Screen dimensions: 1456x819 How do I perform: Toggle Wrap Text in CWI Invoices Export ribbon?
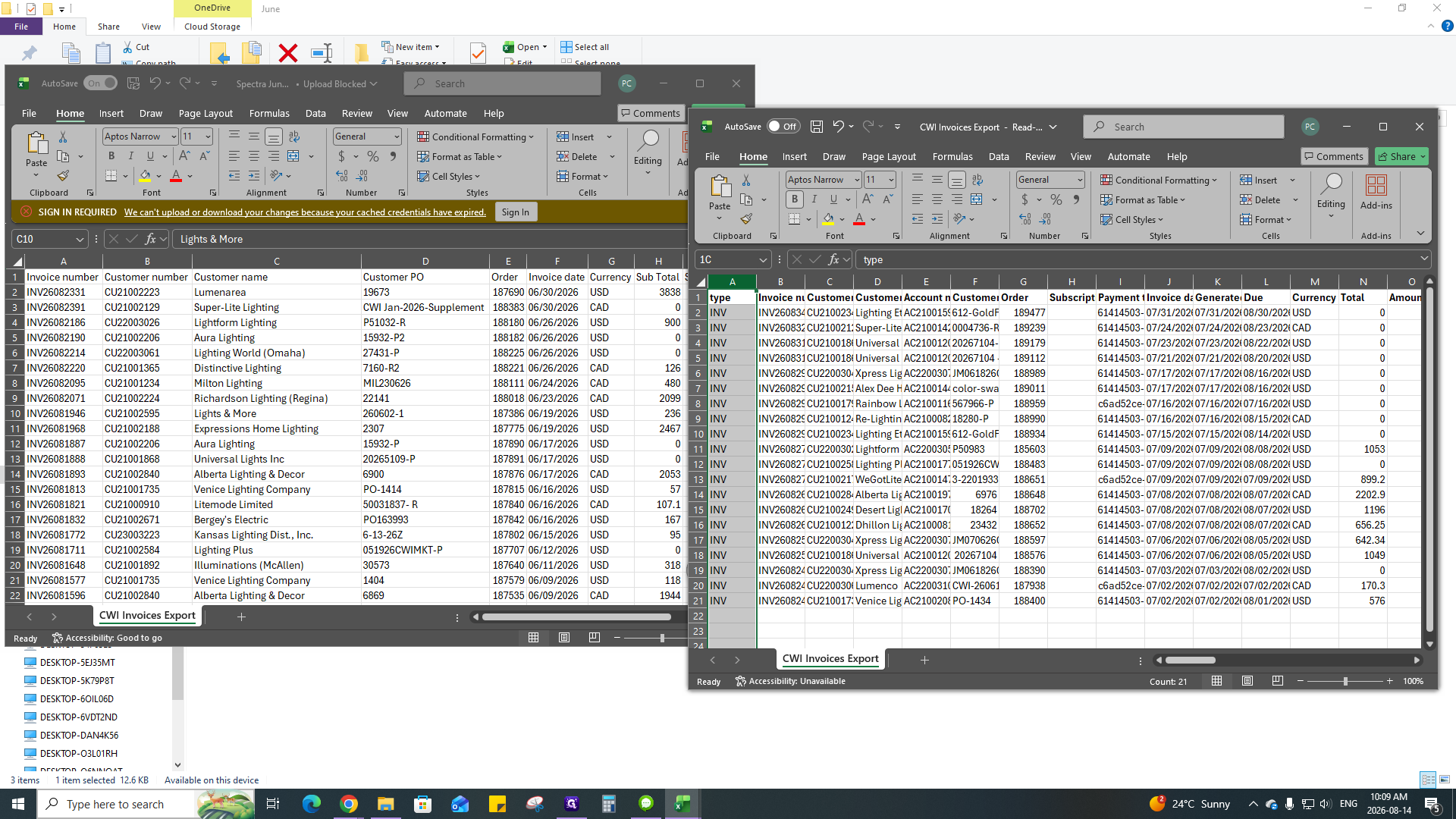[x=977, y=180]
